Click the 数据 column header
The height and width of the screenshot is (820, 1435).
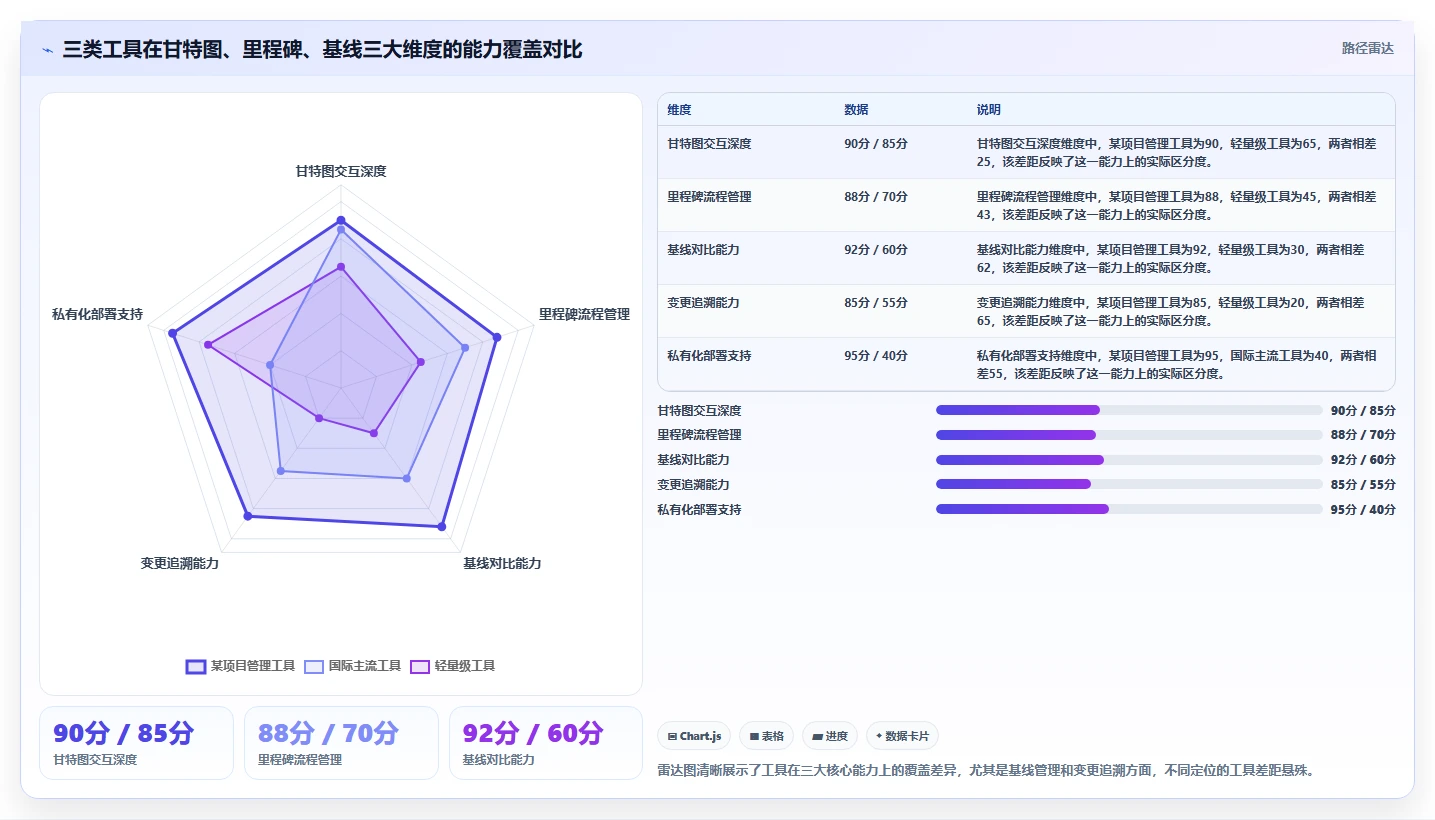[x=856, y=110]
